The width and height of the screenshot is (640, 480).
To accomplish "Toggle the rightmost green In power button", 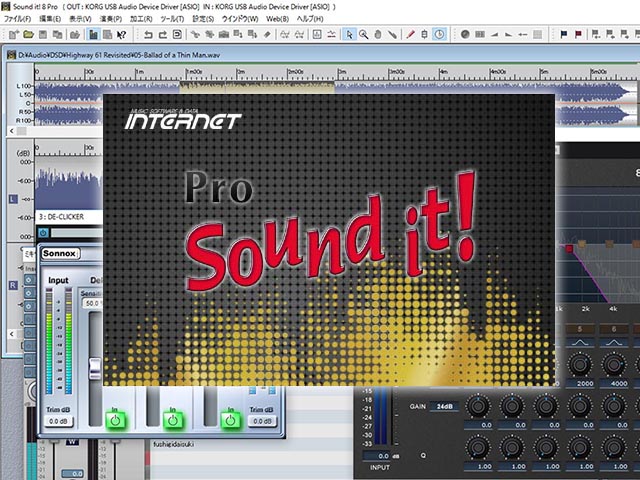I will [230, 418].
